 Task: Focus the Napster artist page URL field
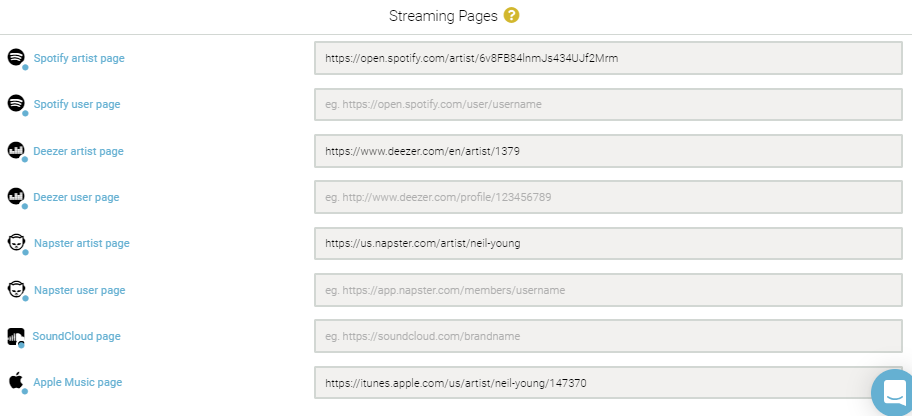[x=608, y=243]
